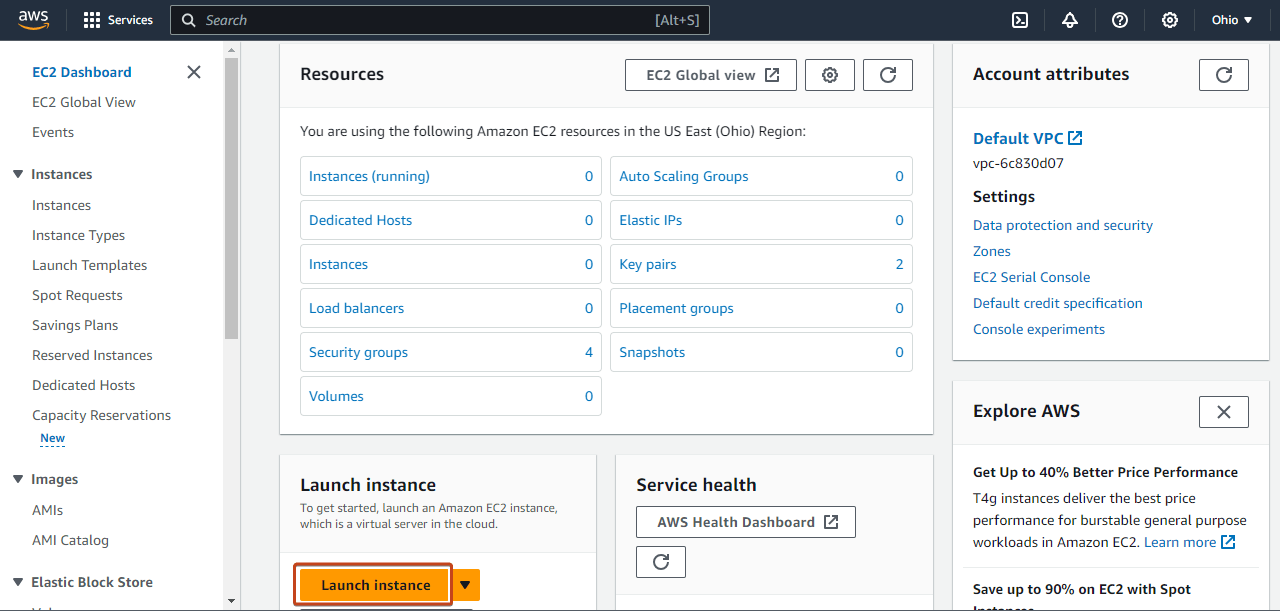The image size is (1280, 611).
Task: Open Console experiments link
Action: coord(1039,329)
